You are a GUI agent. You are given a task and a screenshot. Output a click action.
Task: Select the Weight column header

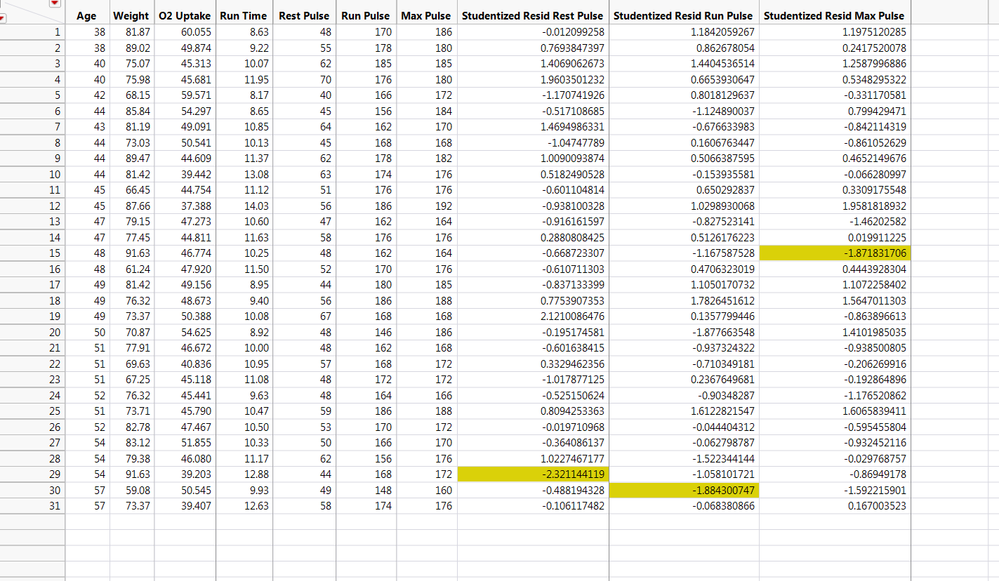tap(131, 16)
